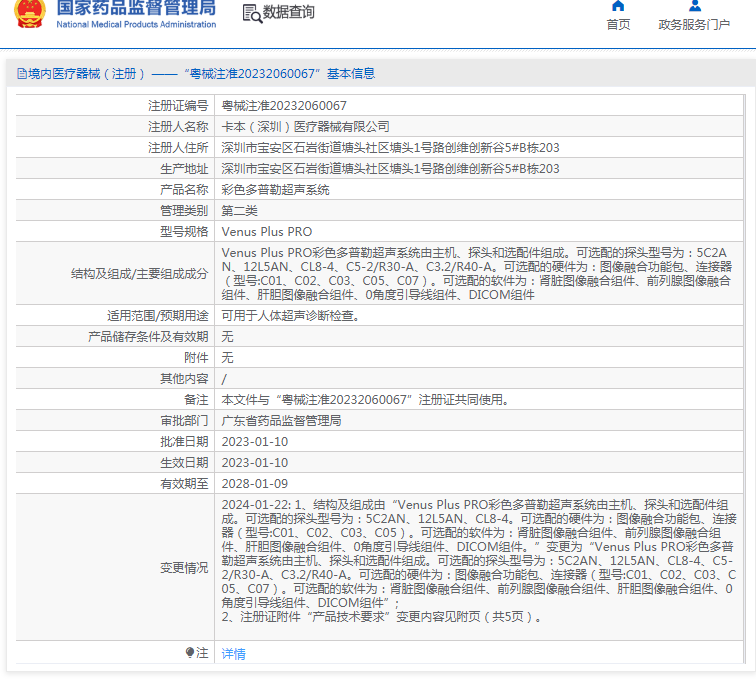756x689 pixels.
Task: Open the 政务服务门户 portal link
Action: (x=694, y=25)
